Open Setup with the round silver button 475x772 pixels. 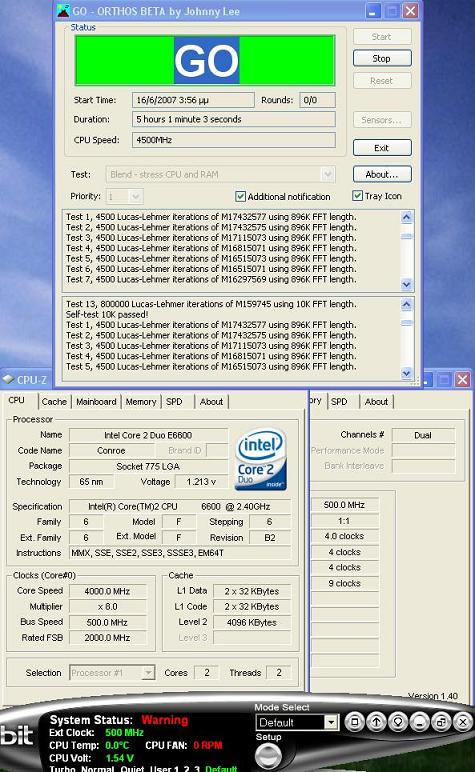[268, 756]
